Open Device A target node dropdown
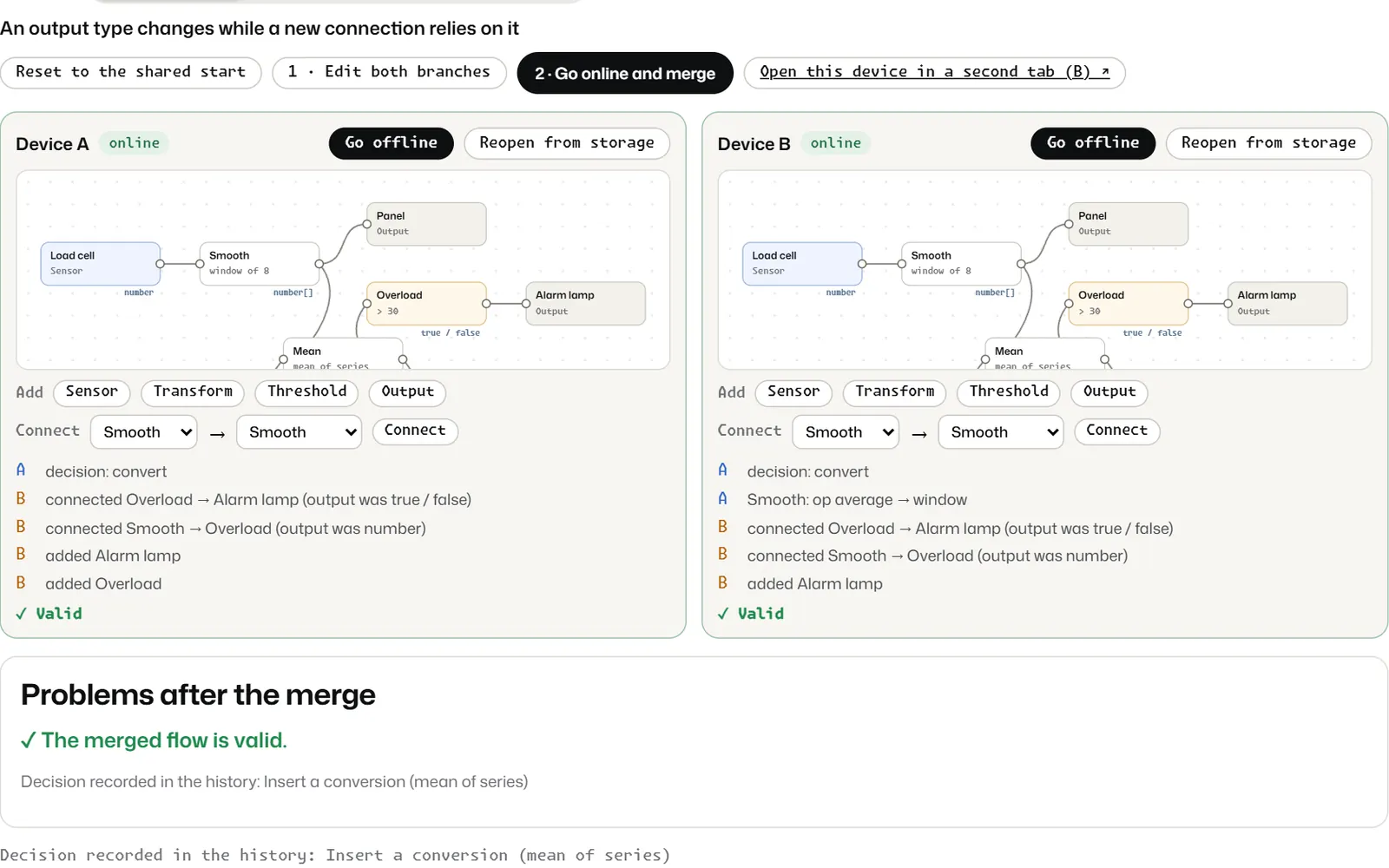Viewport: 1389px width, 868px height. pos(300,432)
